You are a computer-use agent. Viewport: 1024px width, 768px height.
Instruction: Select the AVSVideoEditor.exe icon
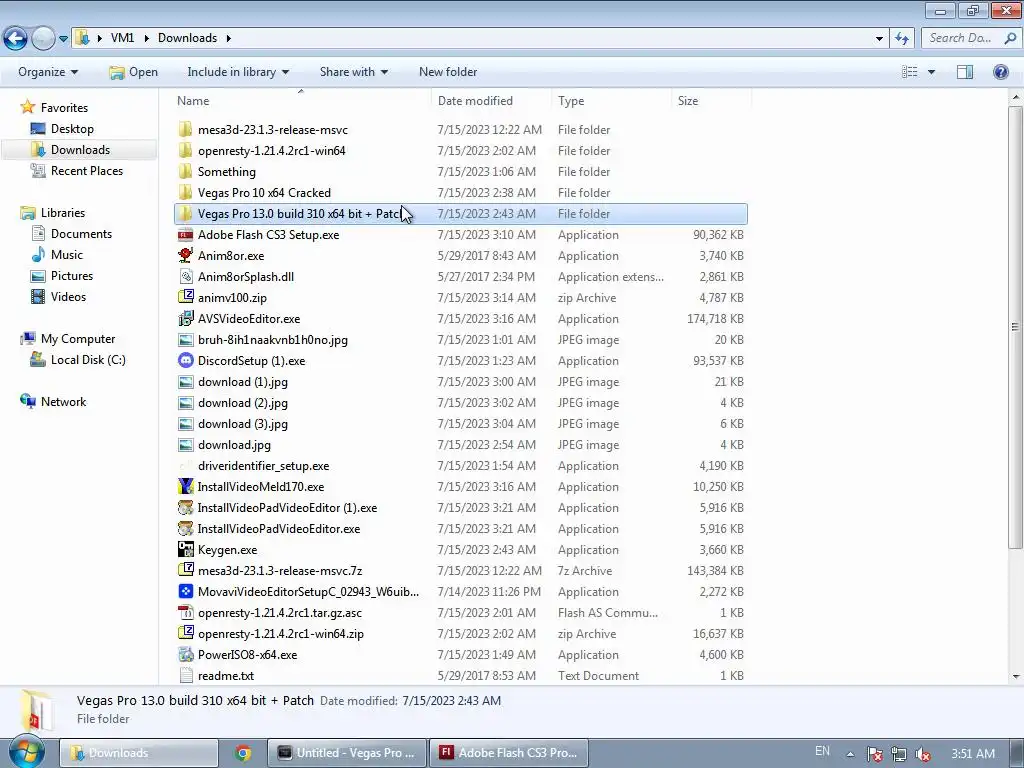(185, 319)
